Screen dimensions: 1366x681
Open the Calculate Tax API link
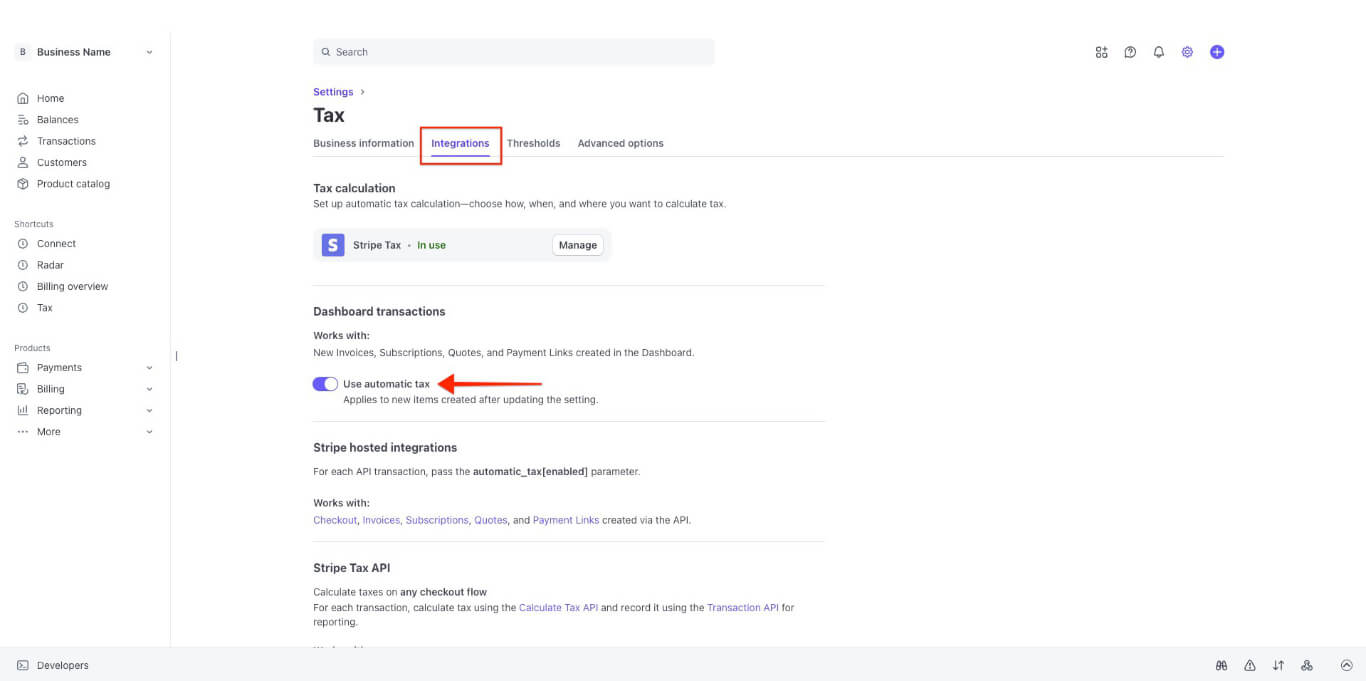[x=558, y=607]
